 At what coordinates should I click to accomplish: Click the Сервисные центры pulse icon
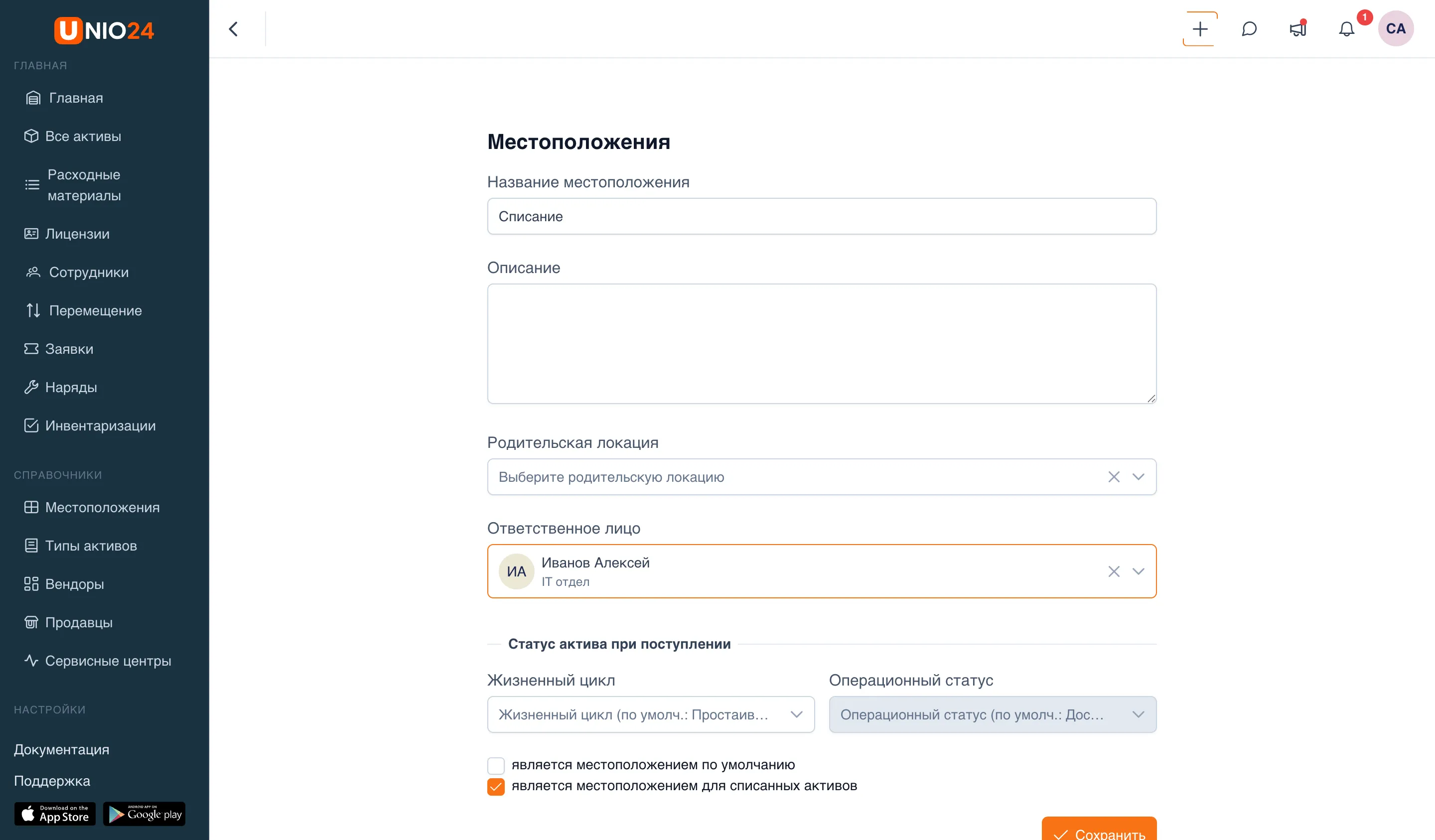pos(31,661)
